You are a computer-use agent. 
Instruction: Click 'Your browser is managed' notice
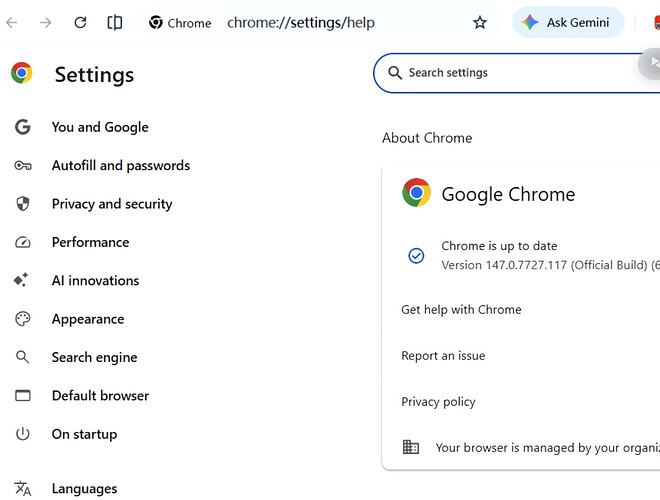(548, 447)
